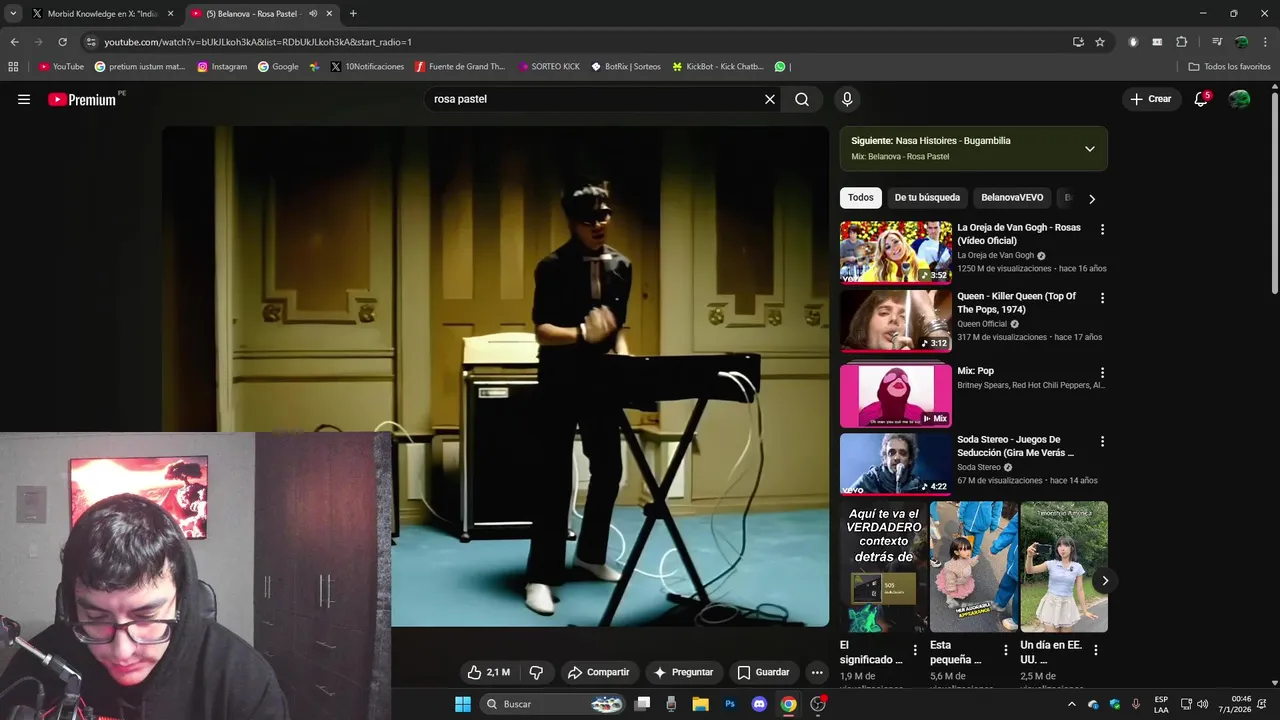Open Photoshop from the taskbar

pyautogui.click(x=730, y=704)
